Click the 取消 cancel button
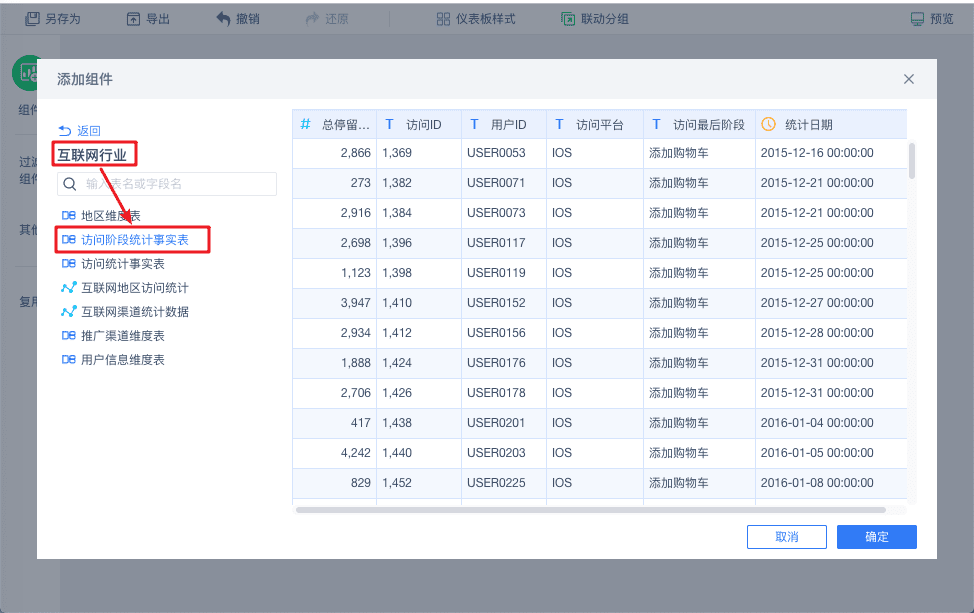974x613 pixels. click(787, 537)
